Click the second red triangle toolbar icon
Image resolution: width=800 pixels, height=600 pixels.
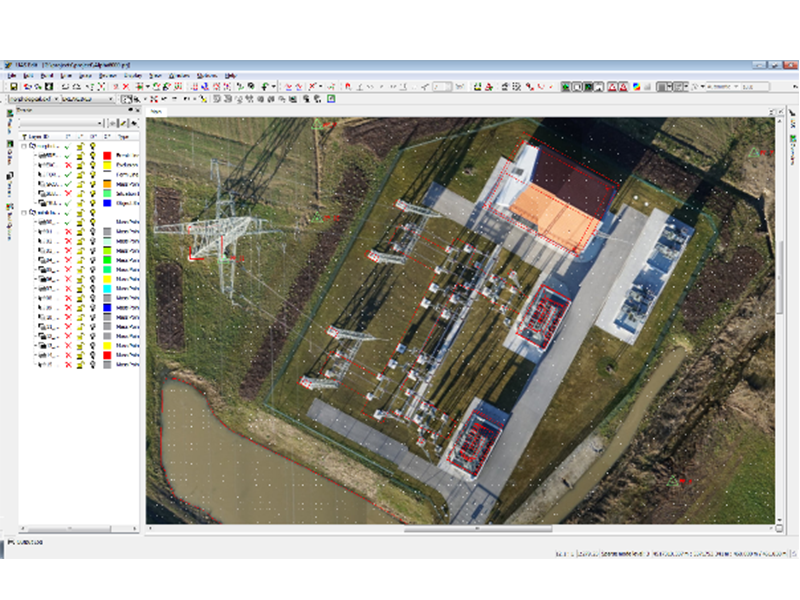[x=623, y=87]
